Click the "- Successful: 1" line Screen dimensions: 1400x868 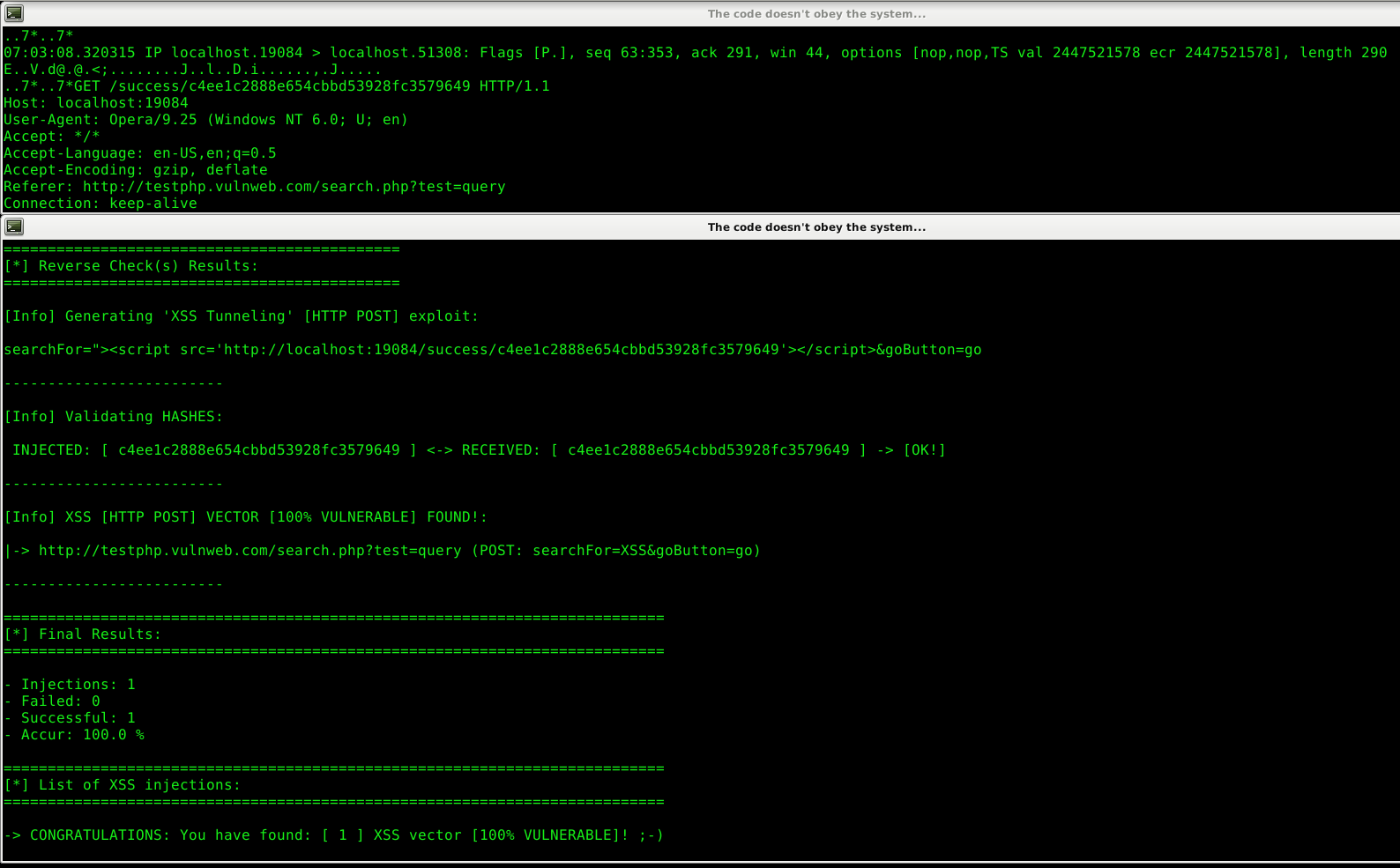[70, 718]
